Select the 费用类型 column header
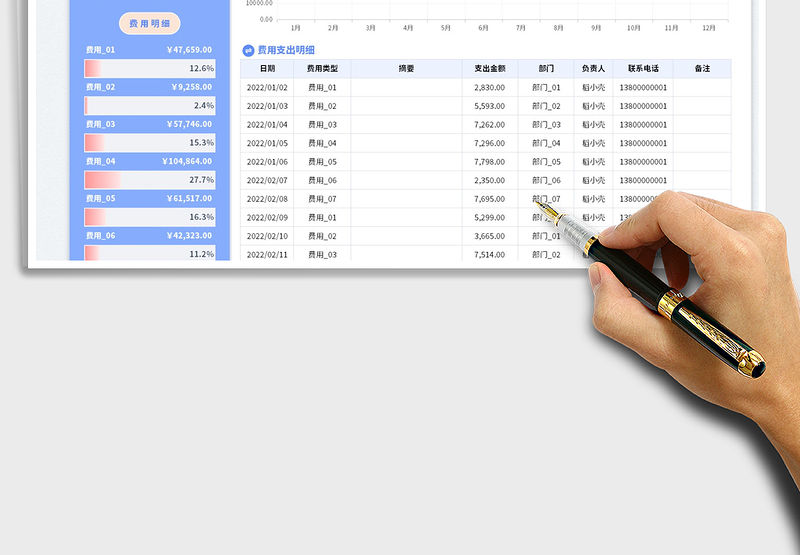The image size is (800, 555). [322, 69]
